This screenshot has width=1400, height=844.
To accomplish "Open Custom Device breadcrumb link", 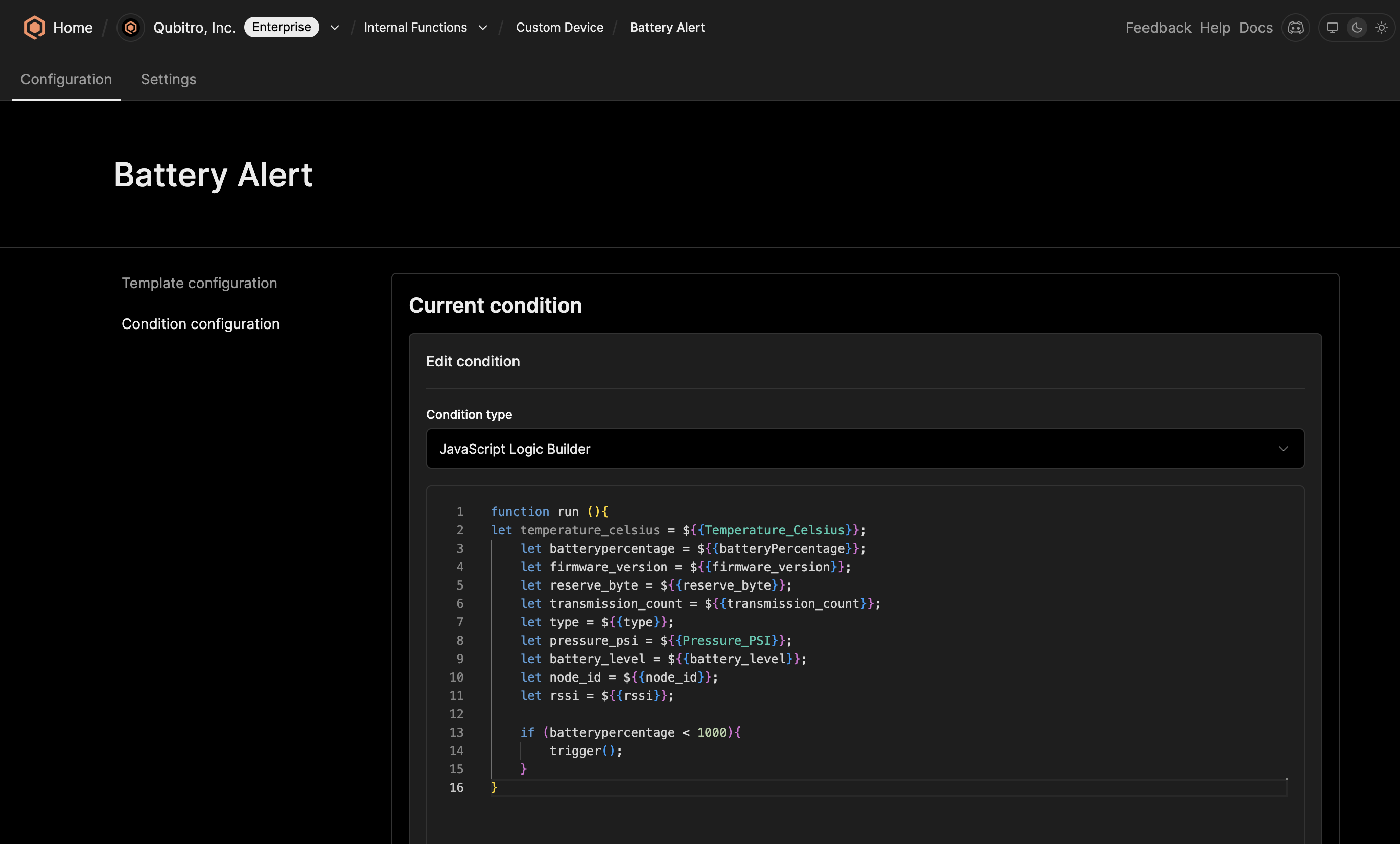I will pyautogui.click(x=559, y=27).
